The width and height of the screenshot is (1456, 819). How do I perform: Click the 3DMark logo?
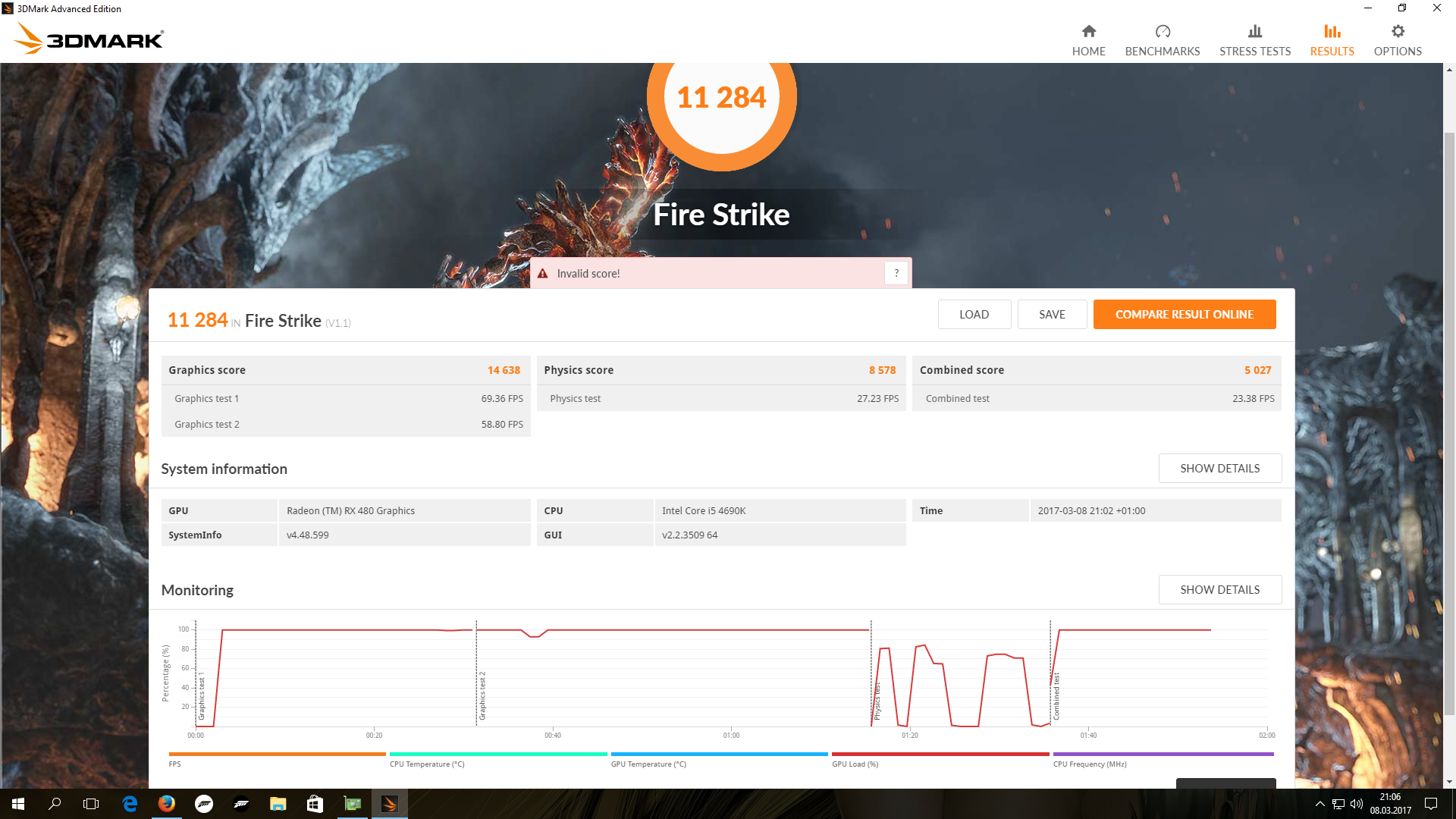pos(89,38)
